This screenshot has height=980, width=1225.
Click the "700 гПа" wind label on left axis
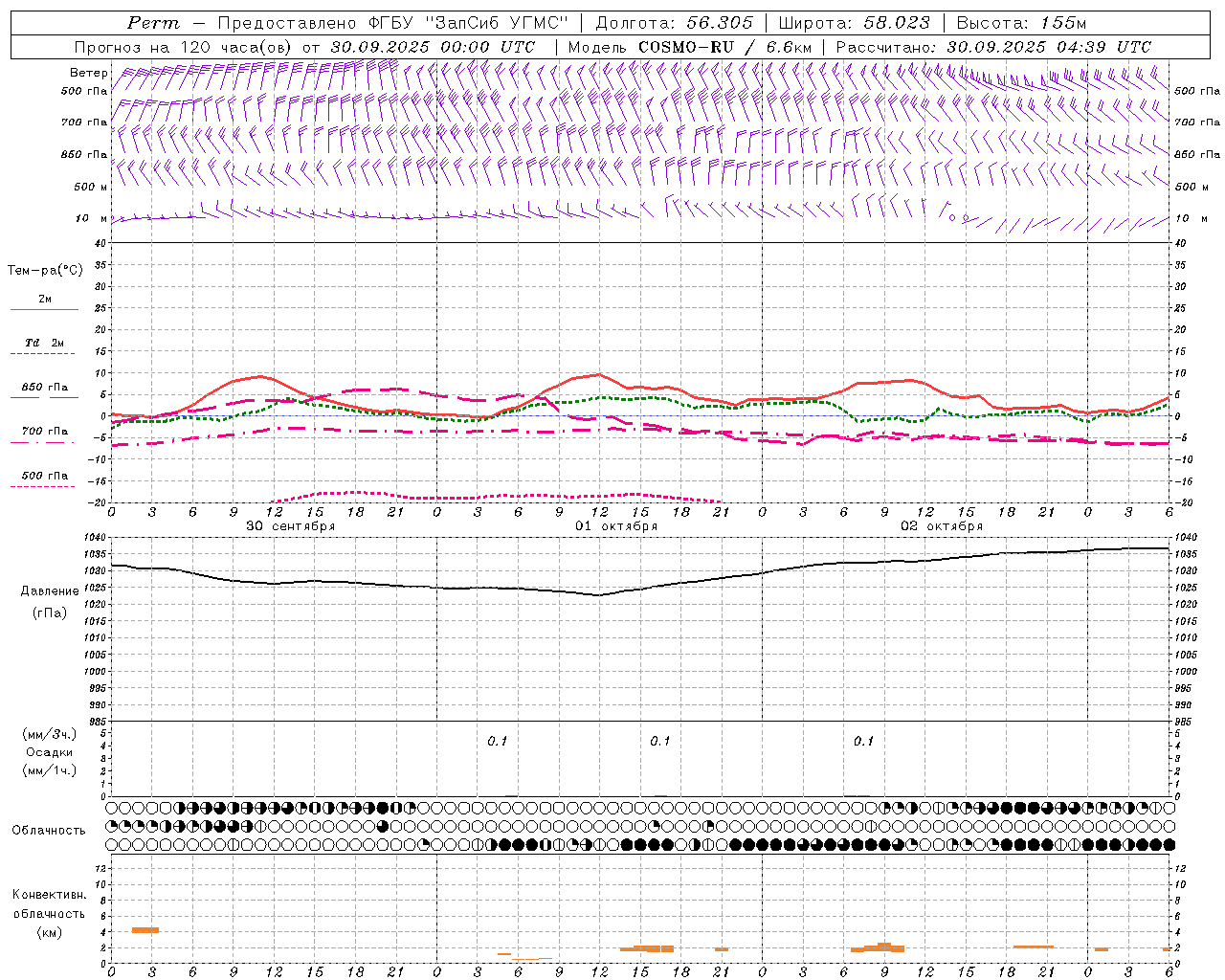(84, 122)
